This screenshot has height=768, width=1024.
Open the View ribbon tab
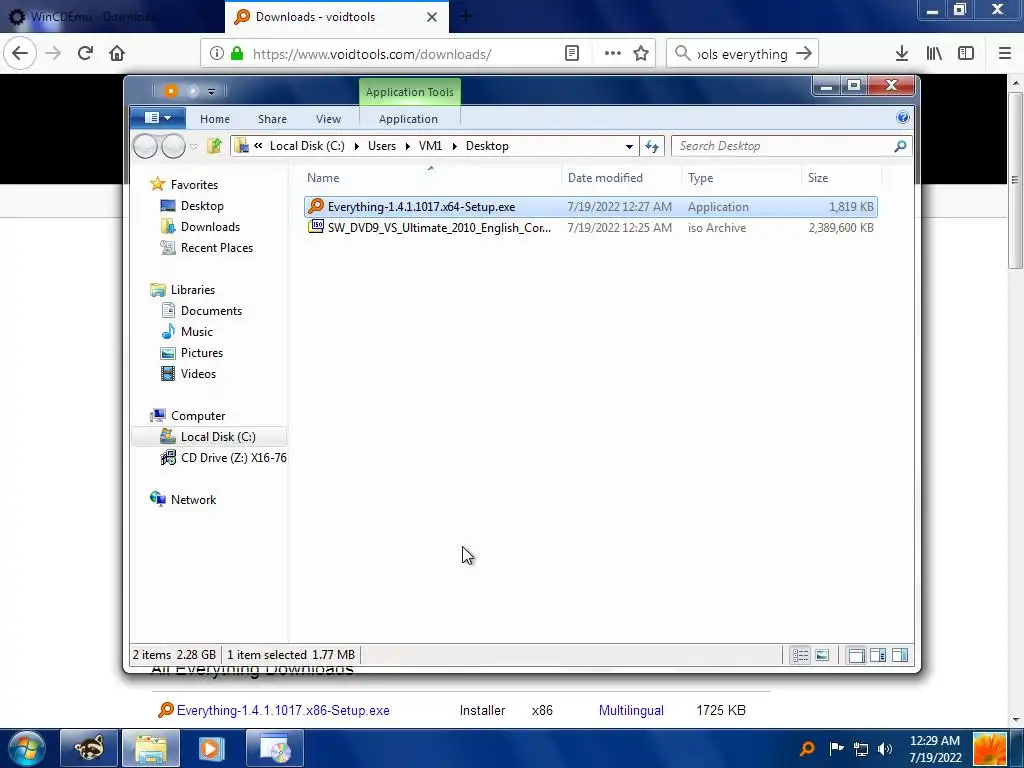click(328, 119)
